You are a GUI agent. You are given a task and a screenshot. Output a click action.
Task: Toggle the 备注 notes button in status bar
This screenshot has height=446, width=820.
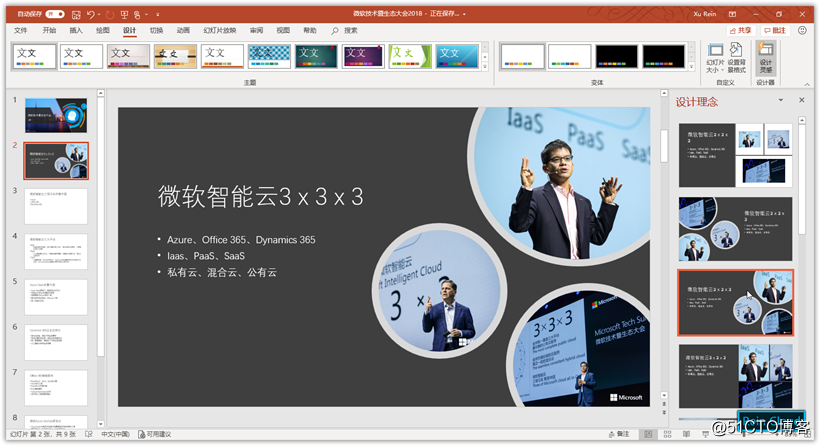(x=619, y=434)
